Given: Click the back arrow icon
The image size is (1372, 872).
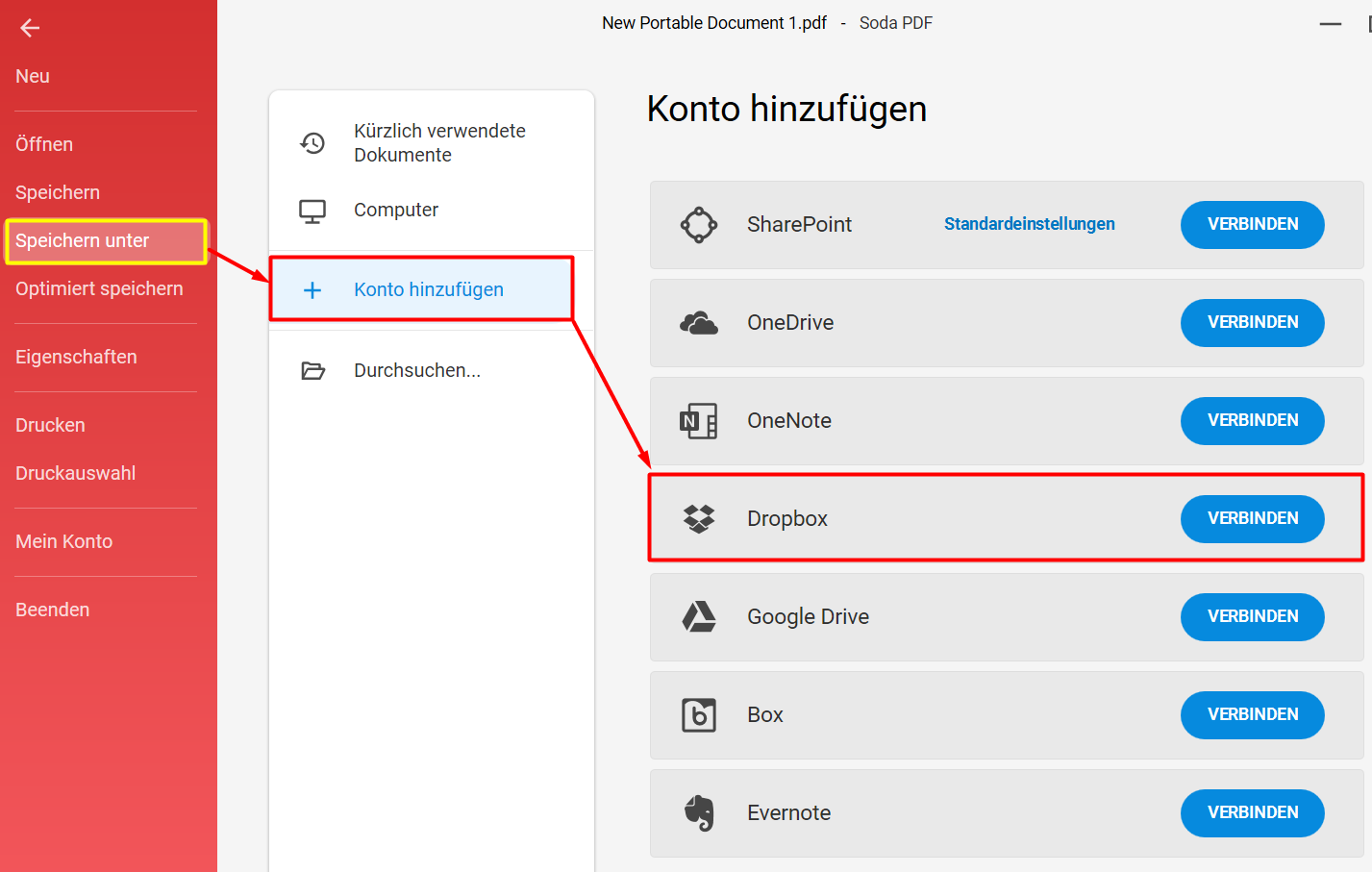Looking at the screenshot, I should pyautogui.click(x=30, y=28).
